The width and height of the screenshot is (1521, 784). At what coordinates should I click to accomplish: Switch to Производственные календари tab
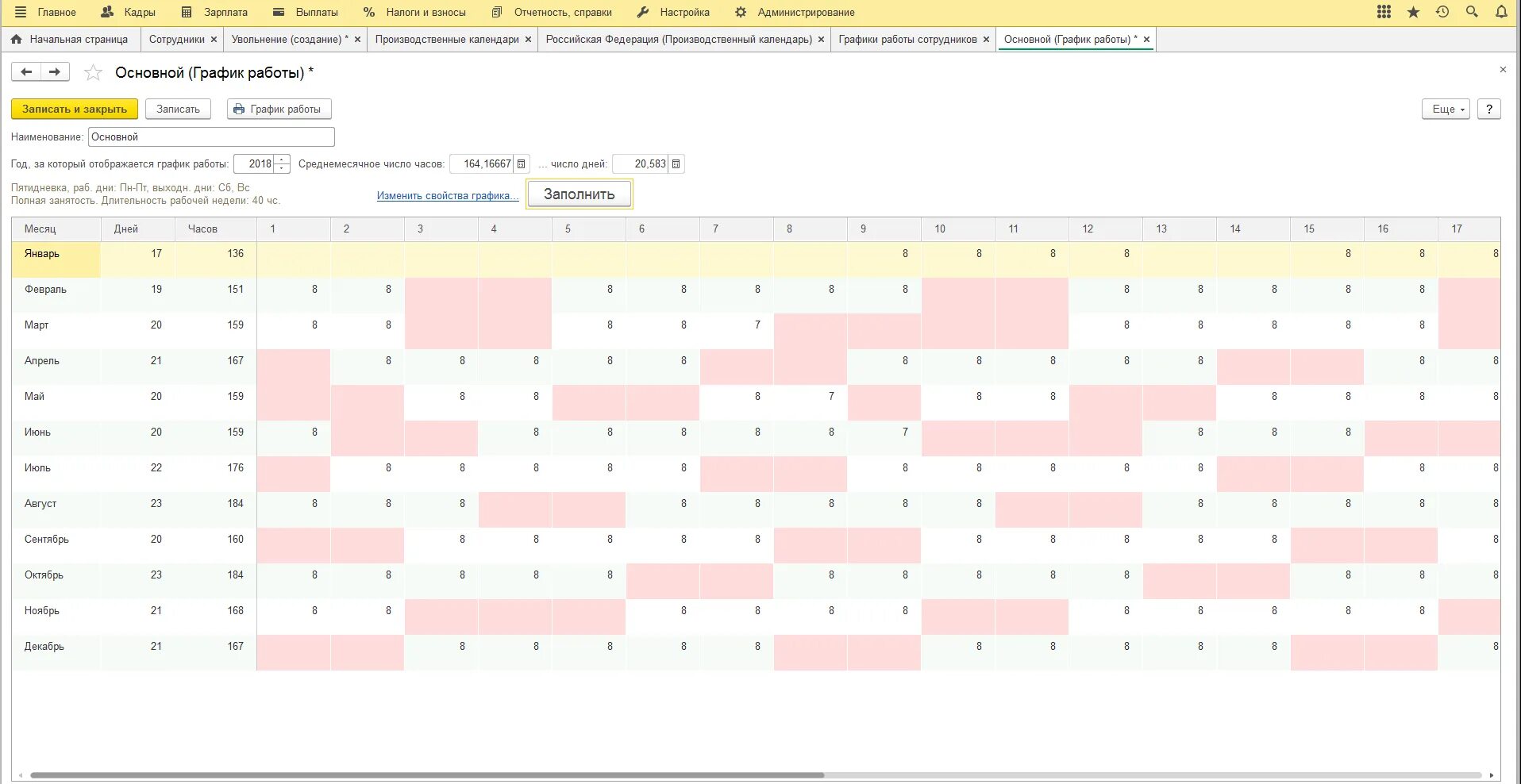click(x=447, y=40)
